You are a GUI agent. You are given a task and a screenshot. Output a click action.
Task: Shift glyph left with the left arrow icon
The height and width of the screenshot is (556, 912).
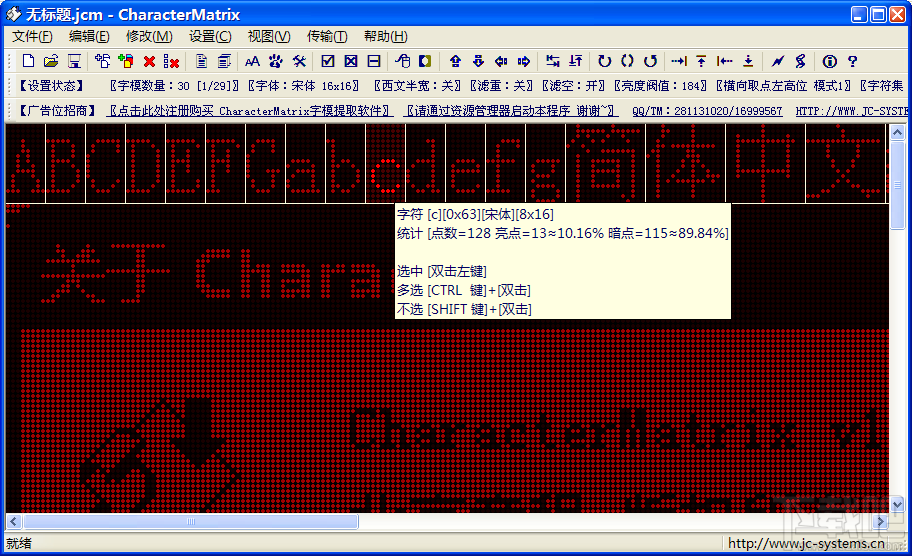point(501,61)
